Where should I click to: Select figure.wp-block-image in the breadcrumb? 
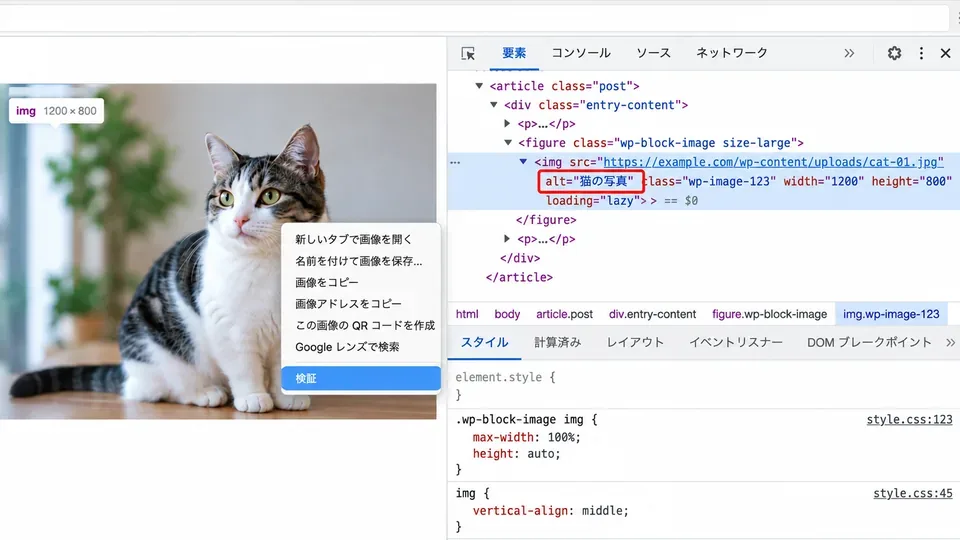(x=770, y=314)
